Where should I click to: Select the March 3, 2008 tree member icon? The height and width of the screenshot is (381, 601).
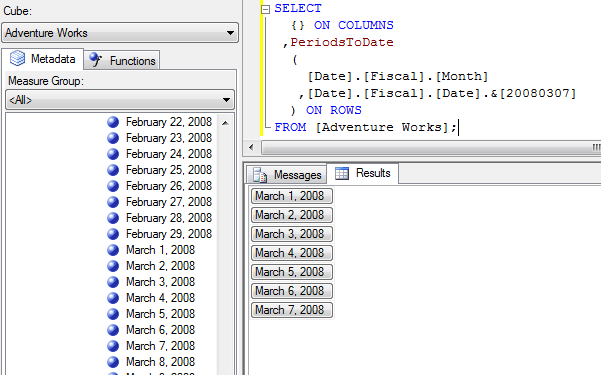point(113,282)
